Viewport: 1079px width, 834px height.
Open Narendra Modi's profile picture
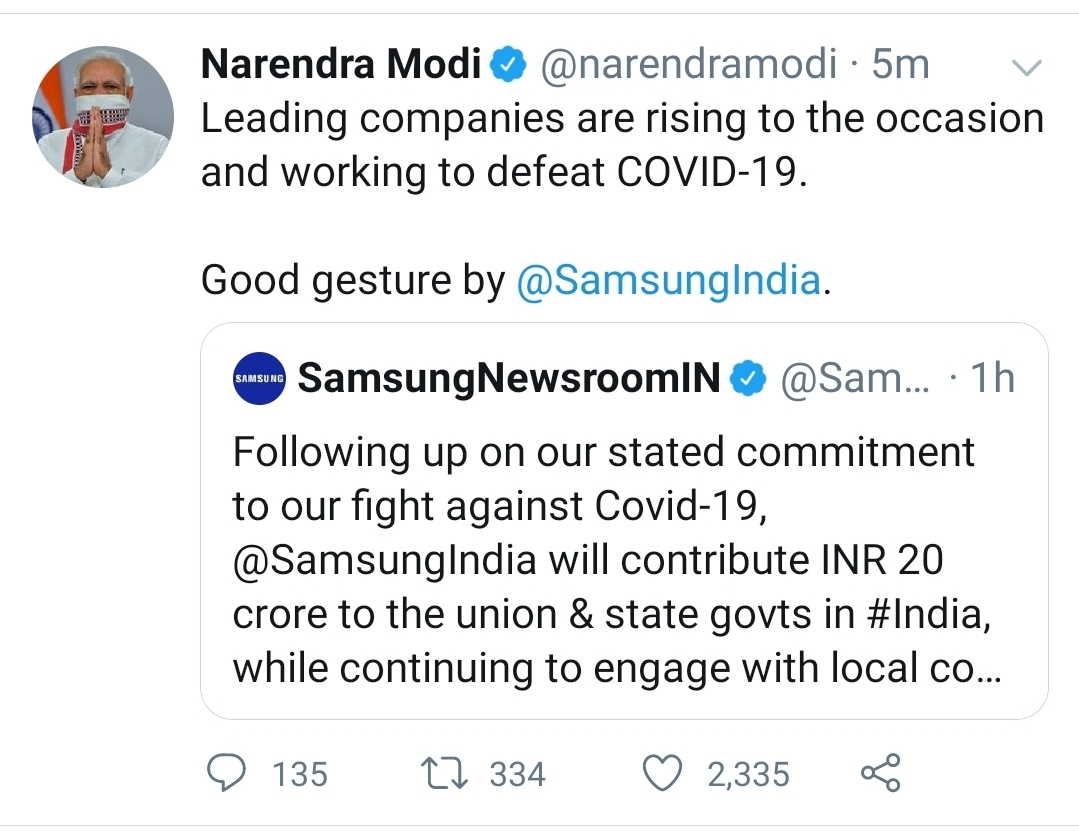(103, 117)
